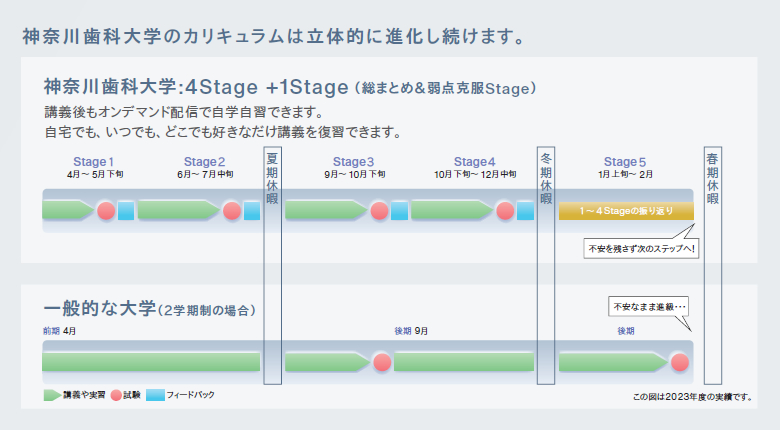This screenshot has height=430, width=780.
Task: Click the この図は2023年度の実績です footnote
Action: pyautogui.click(x=692, y=397)
